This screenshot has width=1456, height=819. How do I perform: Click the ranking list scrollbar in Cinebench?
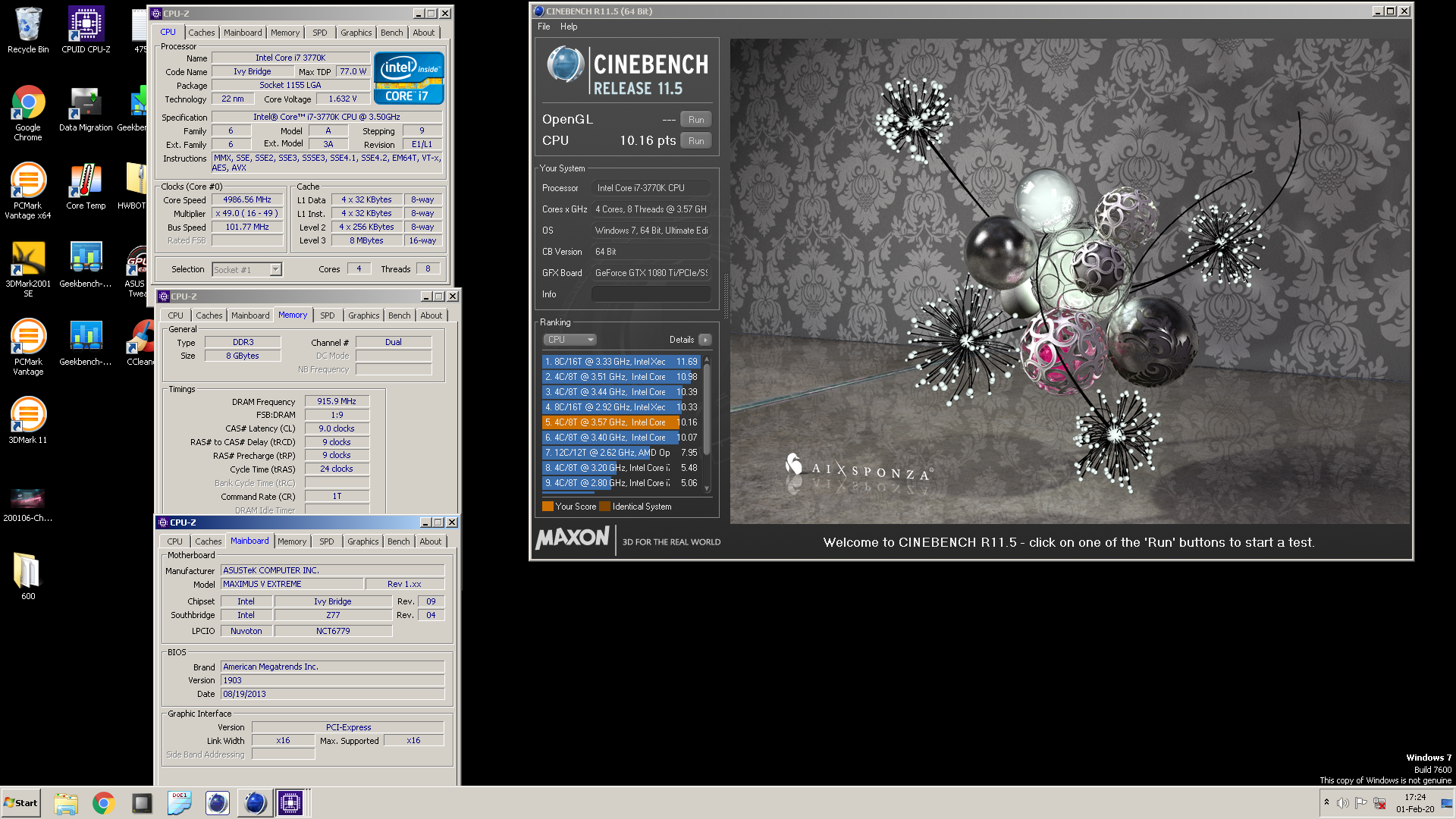[x=707, y=409]
